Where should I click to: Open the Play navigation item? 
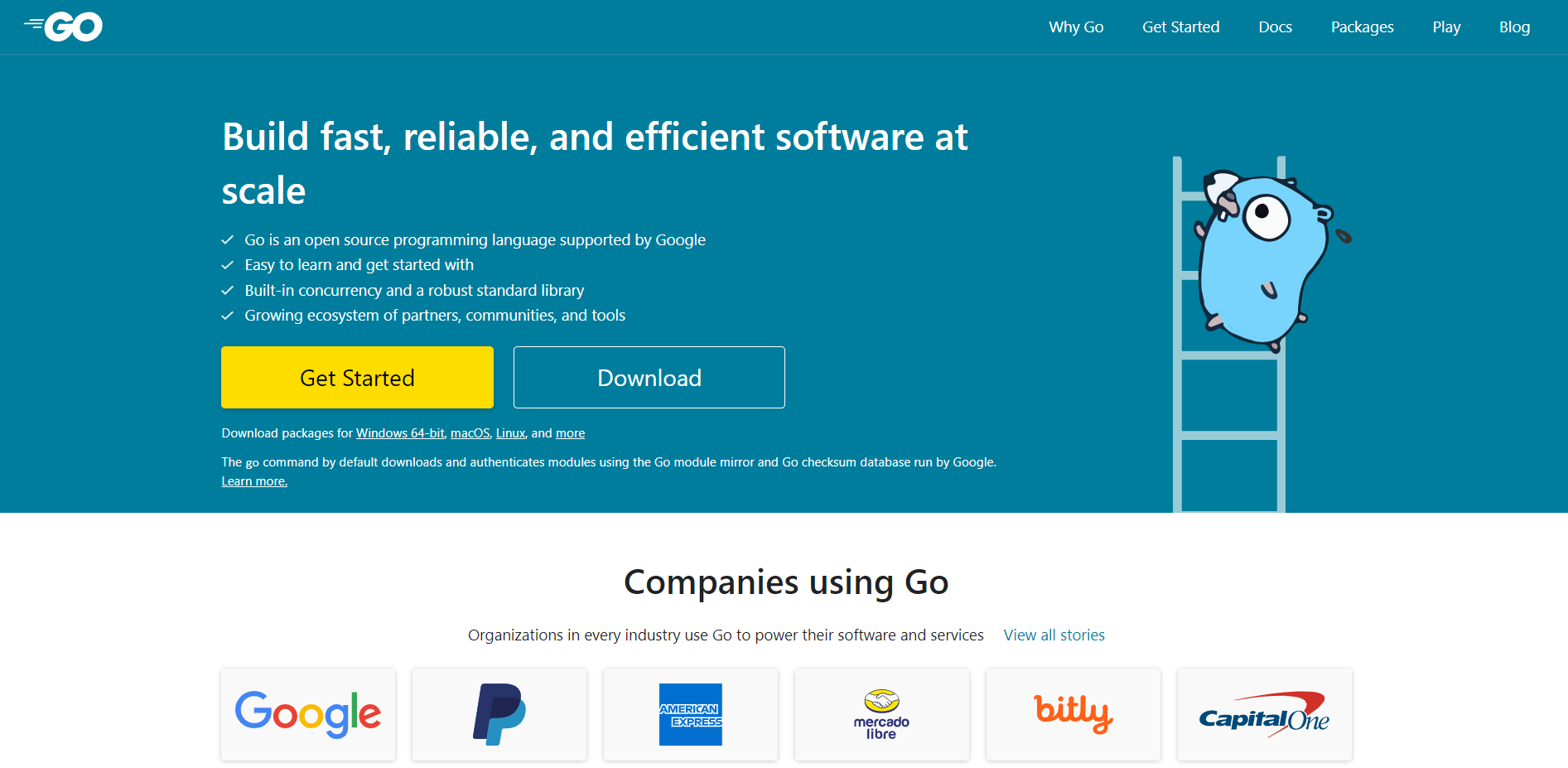[x=1446, y=27]
